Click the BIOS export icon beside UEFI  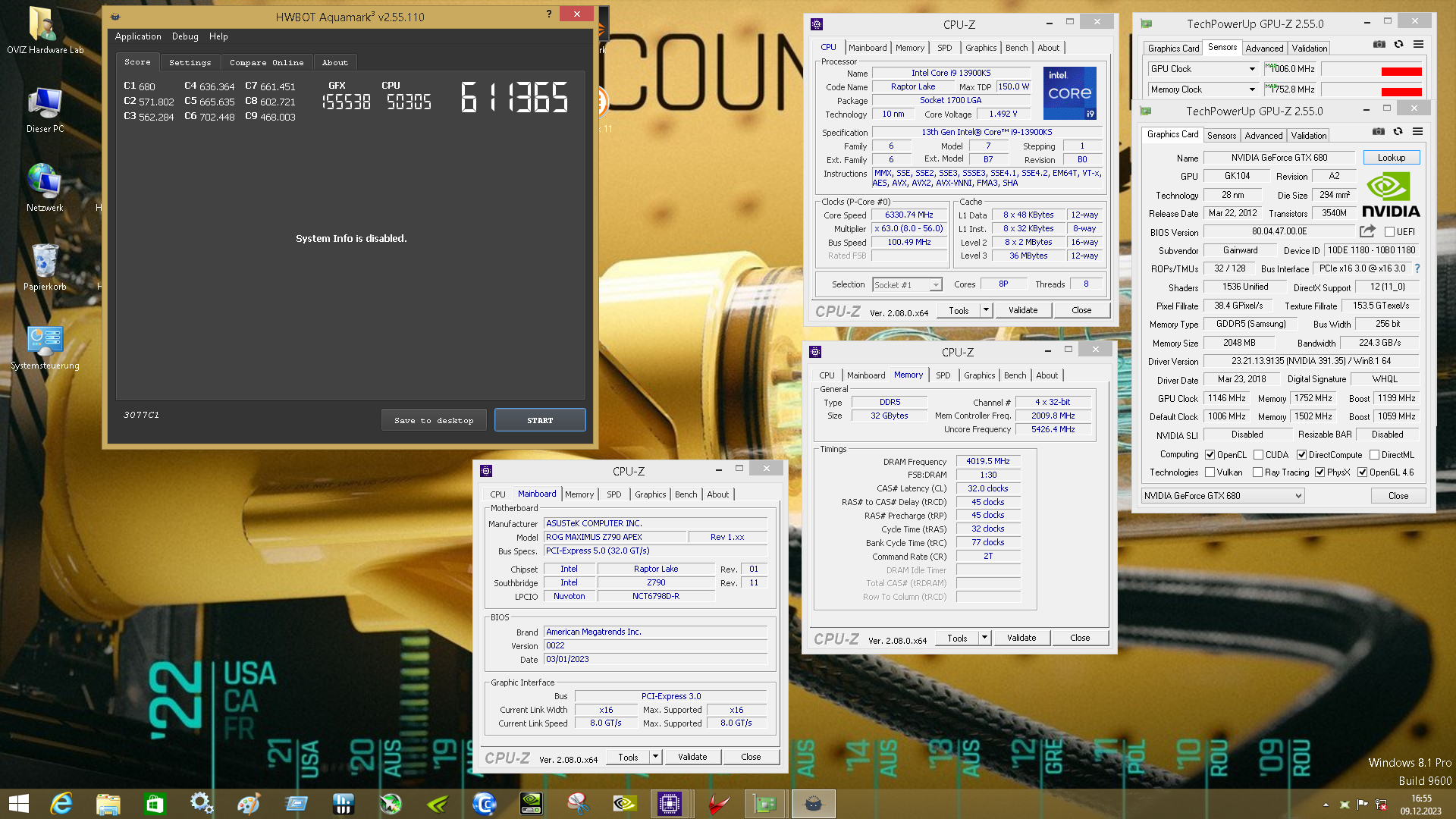coord(1367,231)
